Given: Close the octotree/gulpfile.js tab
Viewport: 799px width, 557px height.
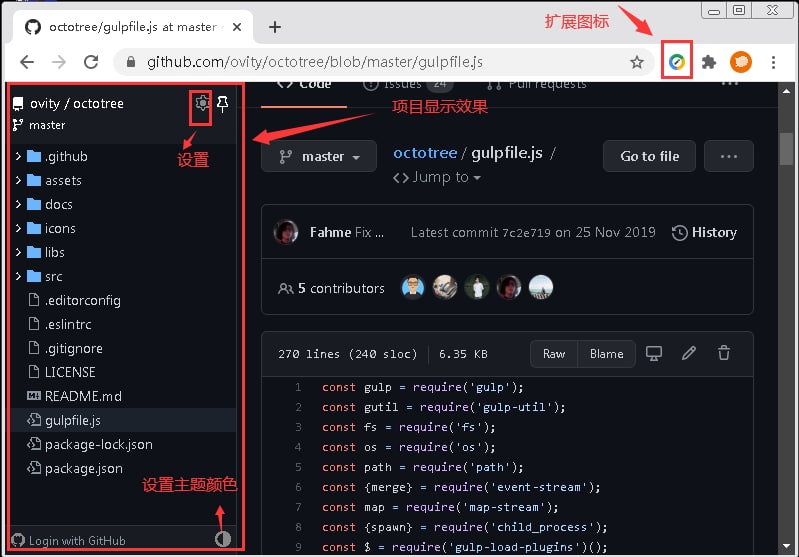Looking at the screenshot, I should (237, 27).
